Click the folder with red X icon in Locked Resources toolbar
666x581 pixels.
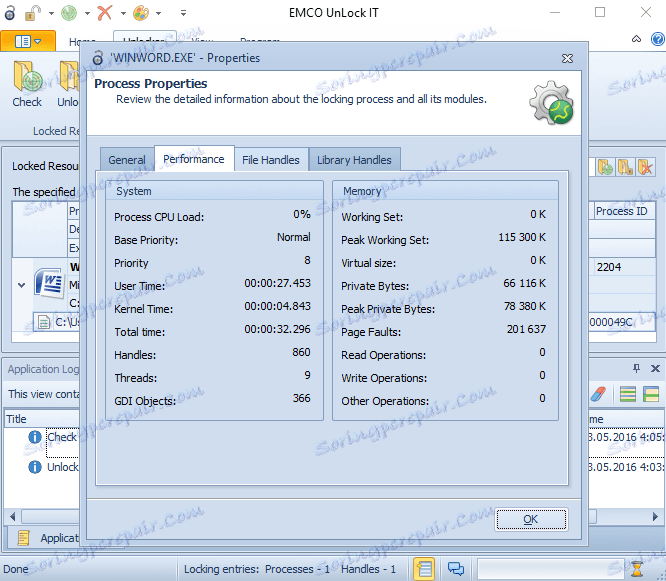(x=645, y=167)
